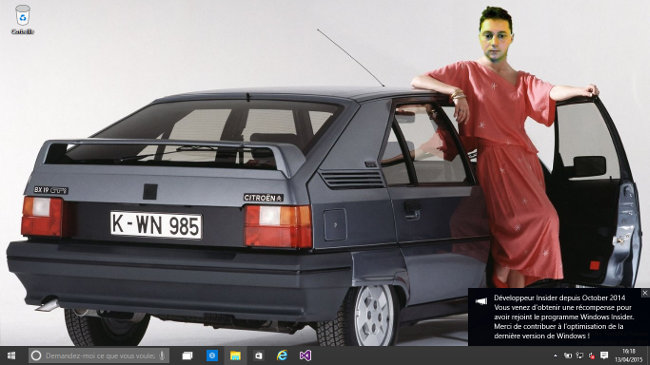Image resolution: width=650 pixels, height=365 pixels.
Task: Launch Visual Studio from the taskbar
Action: [x=305, y=355]
